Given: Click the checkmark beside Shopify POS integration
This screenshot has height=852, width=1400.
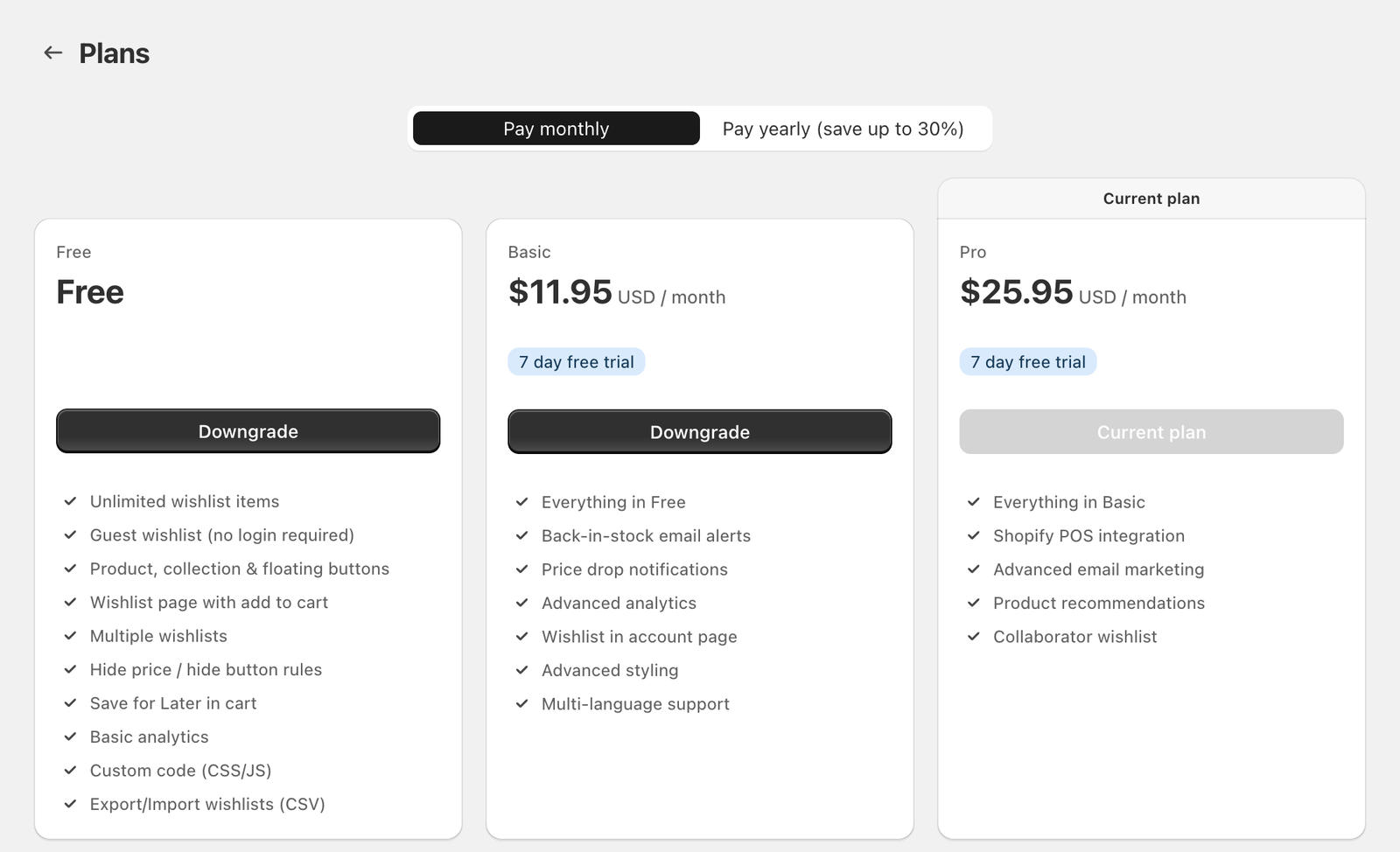Looking at the screenshot, I should 974,535.
